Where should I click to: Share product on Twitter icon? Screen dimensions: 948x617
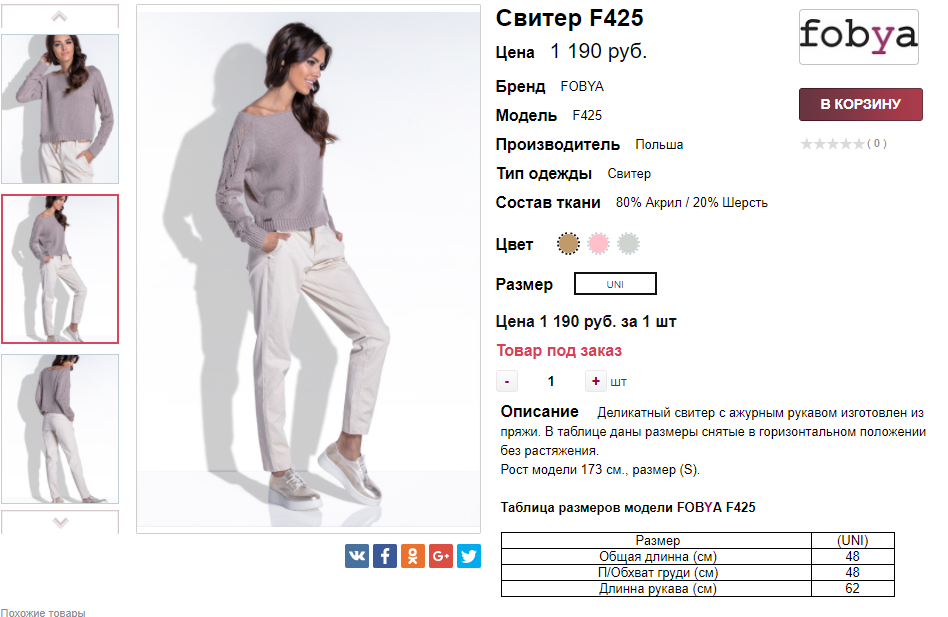(469, 556)
